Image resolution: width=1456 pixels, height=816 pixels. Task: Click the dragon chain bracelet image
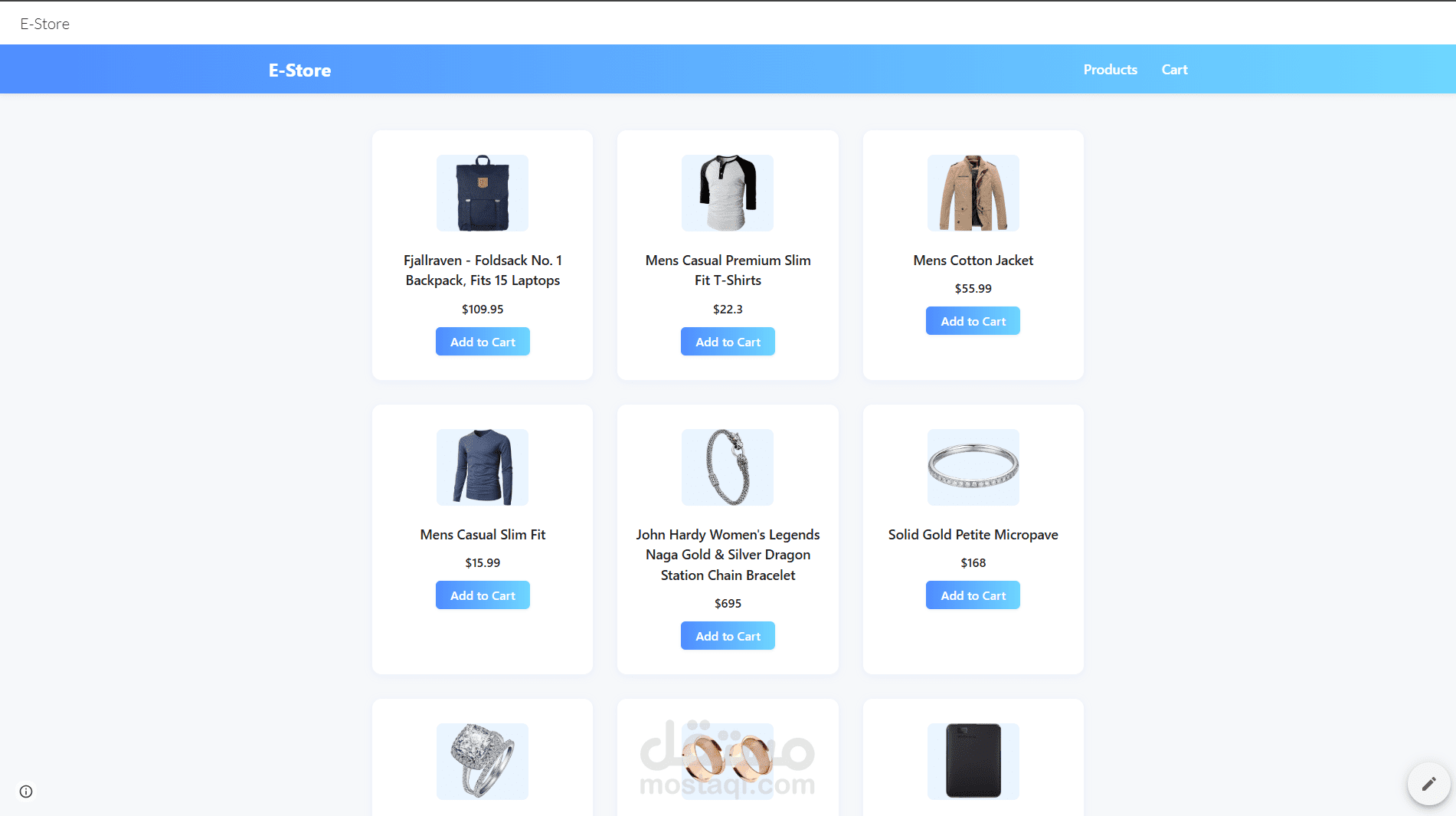click(x=728, y=467)
